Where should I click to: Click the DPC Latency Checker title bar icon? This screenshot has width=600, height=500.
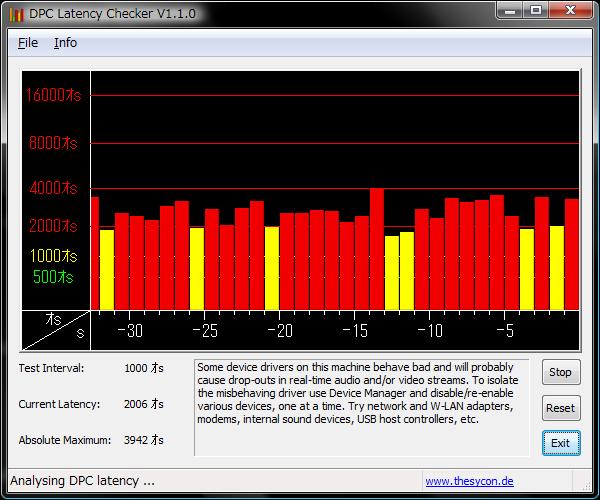point(16,14)
